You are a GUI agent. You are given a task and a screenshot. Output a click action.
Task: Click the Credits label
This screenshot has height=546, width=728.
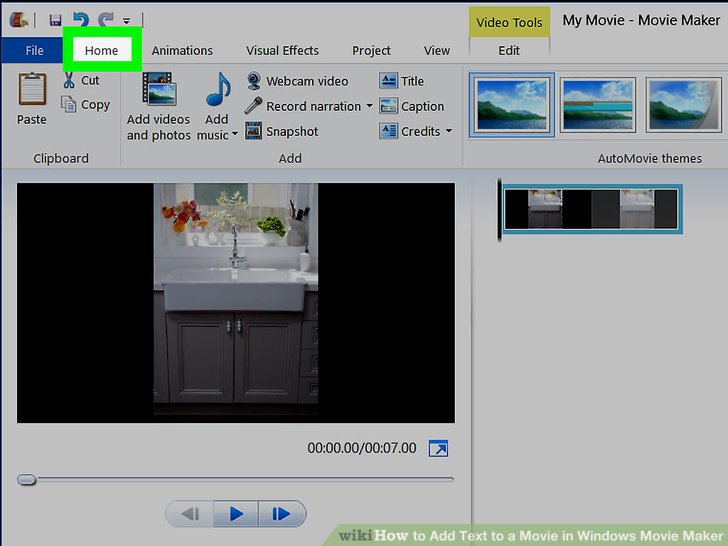click(421, 132)
